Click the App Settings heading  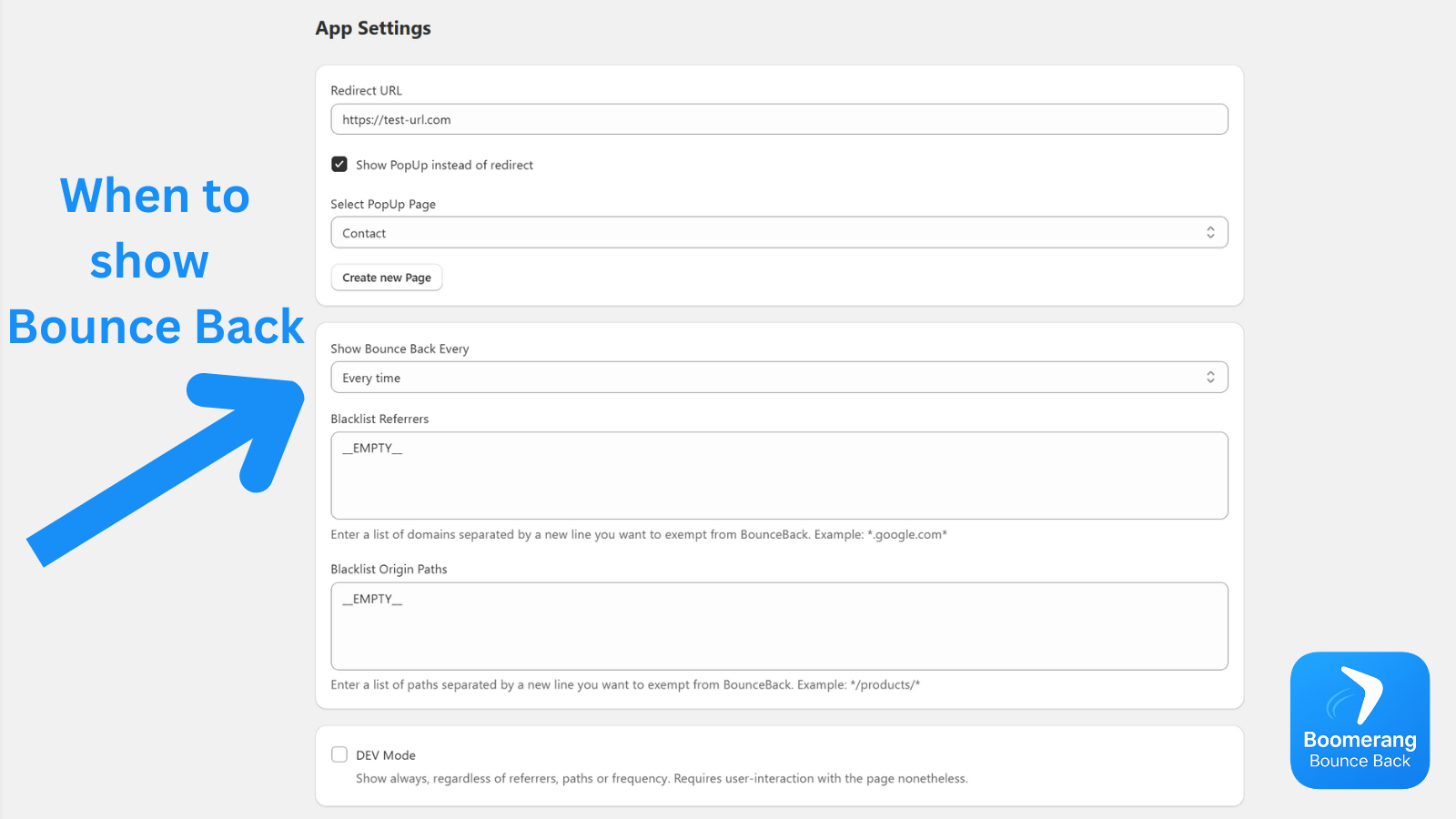373,28
